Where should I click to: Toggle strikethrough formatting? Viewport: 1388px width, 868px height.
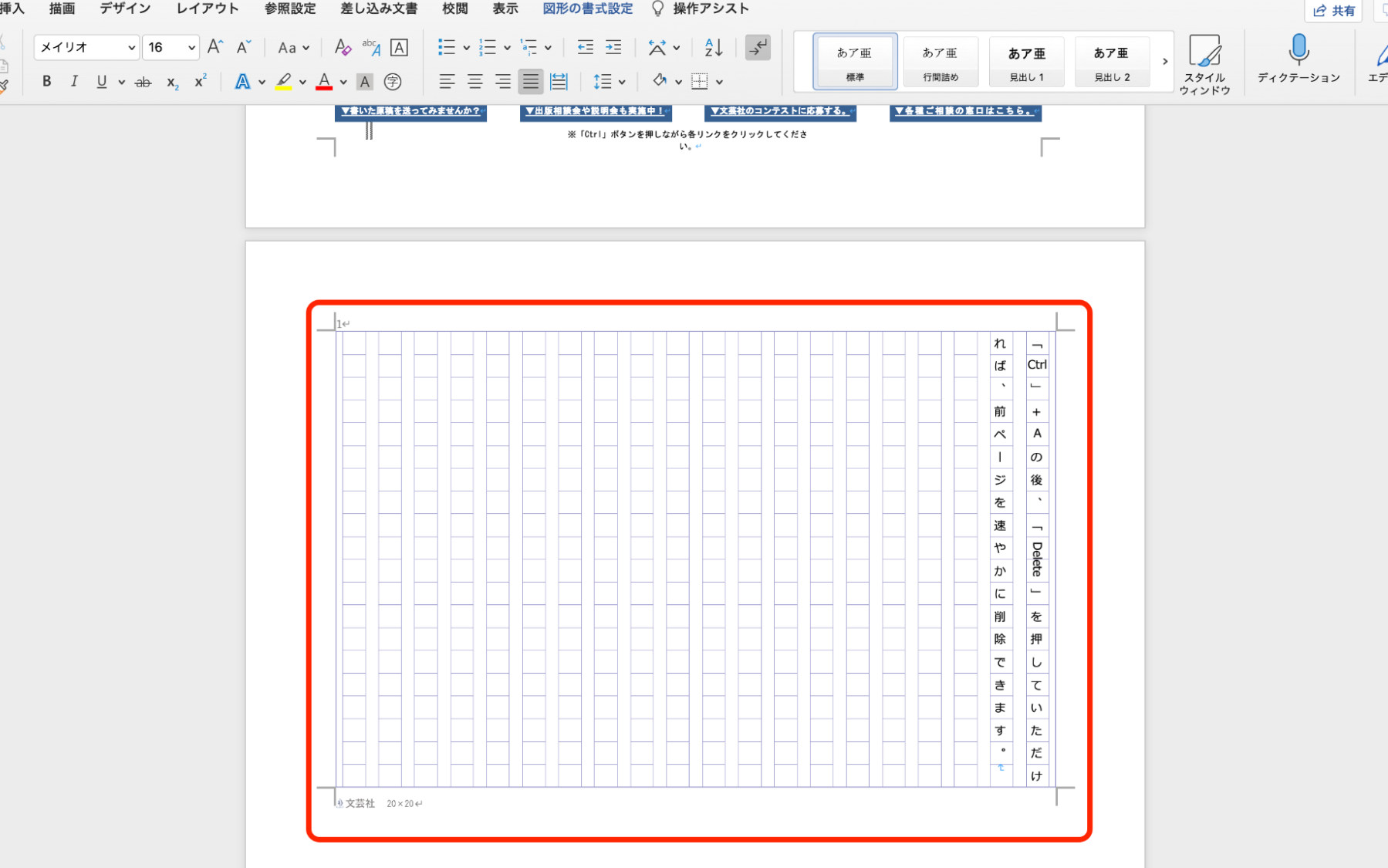tap(143, 81)
